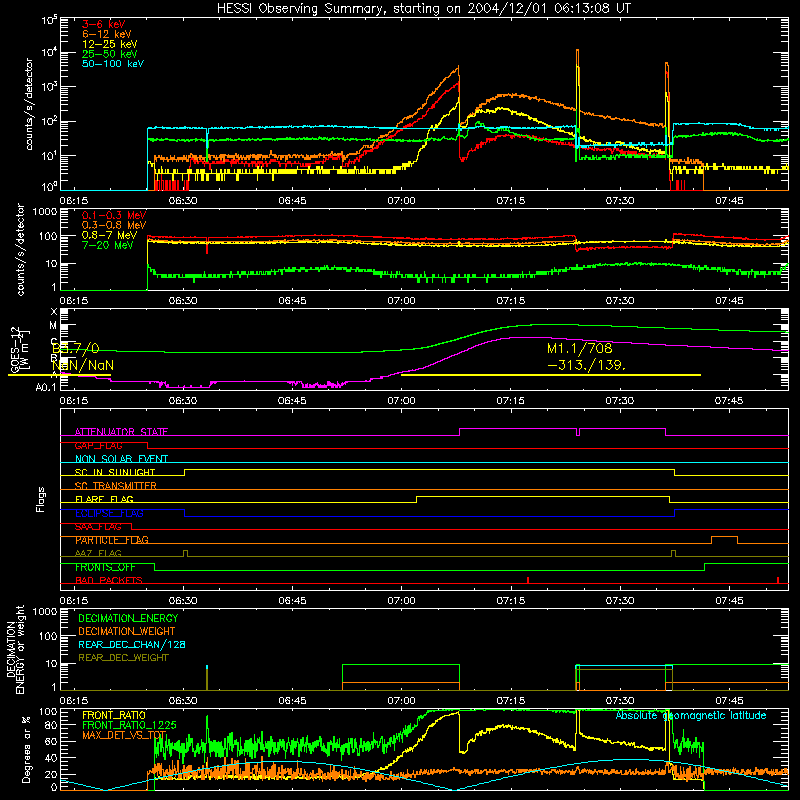Click the Flags vertical axis title
This screenshot has width=800, height=800.
click(x=41, y=499)
